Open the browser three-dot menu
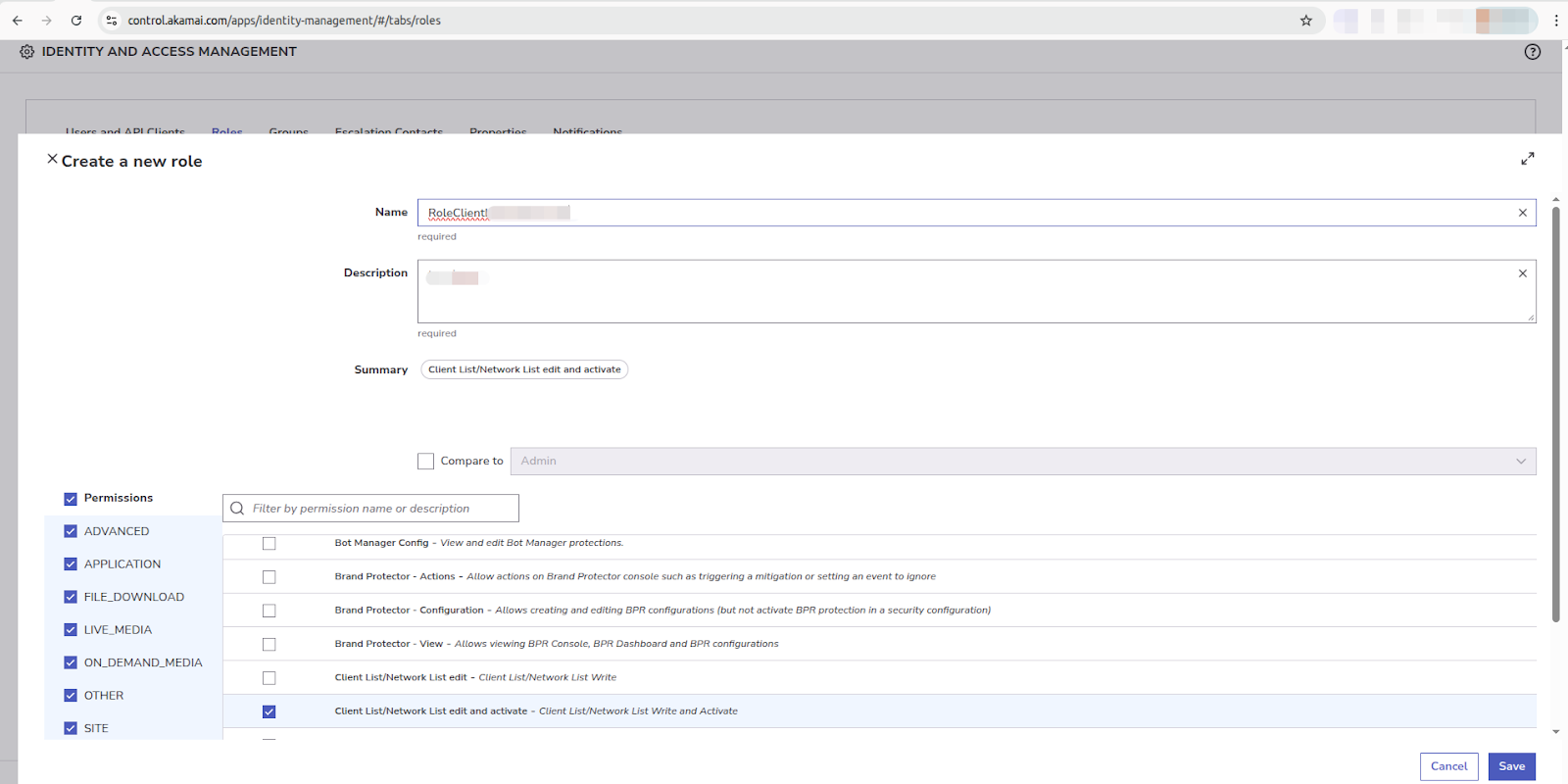Image resolution: width=1568 pixels, height=784 pixels. pos(1555,21)
